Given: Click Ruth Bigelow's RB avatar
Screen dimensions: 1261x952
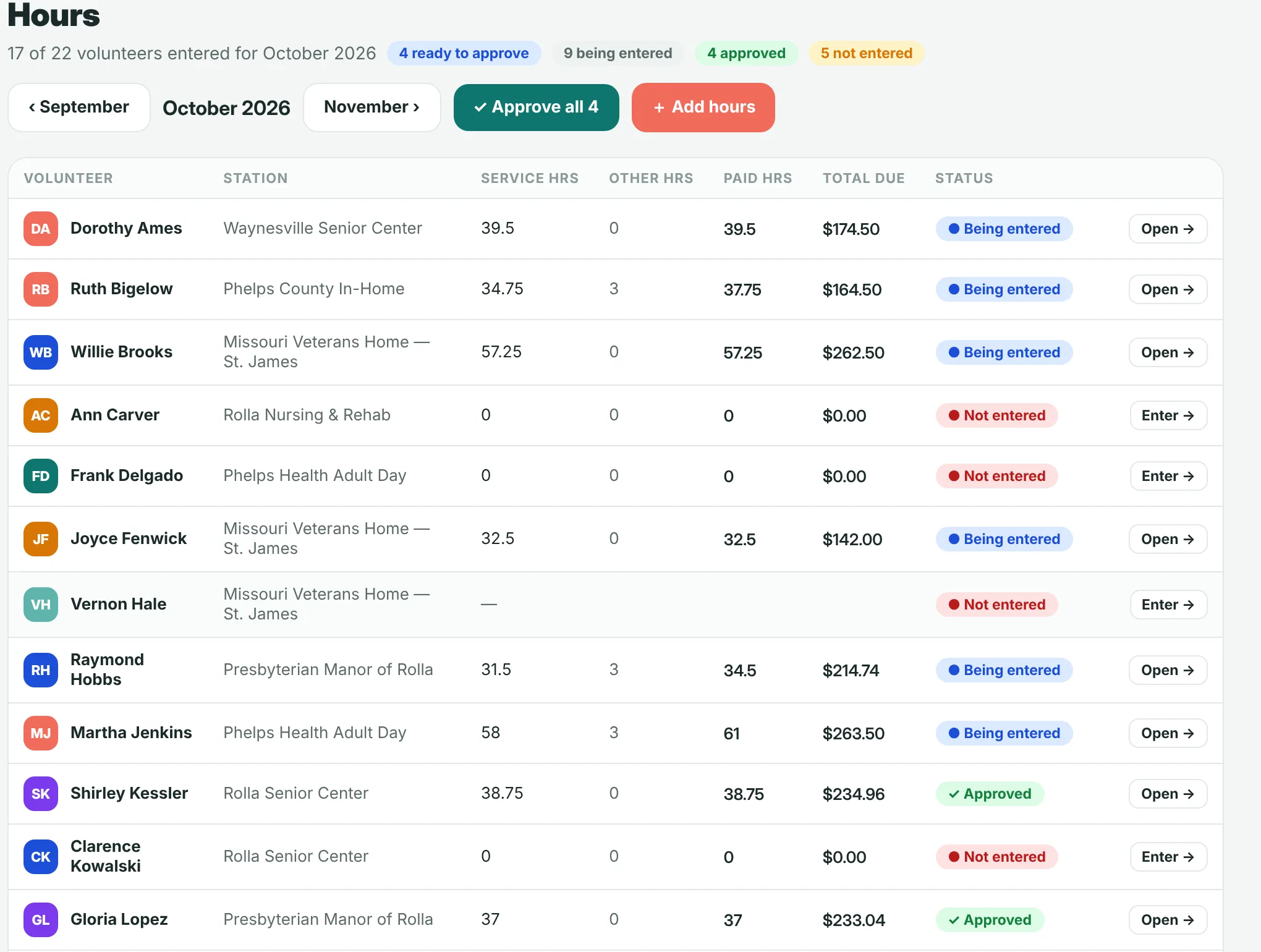Looking at the screenshot, I should click(41, 289).
